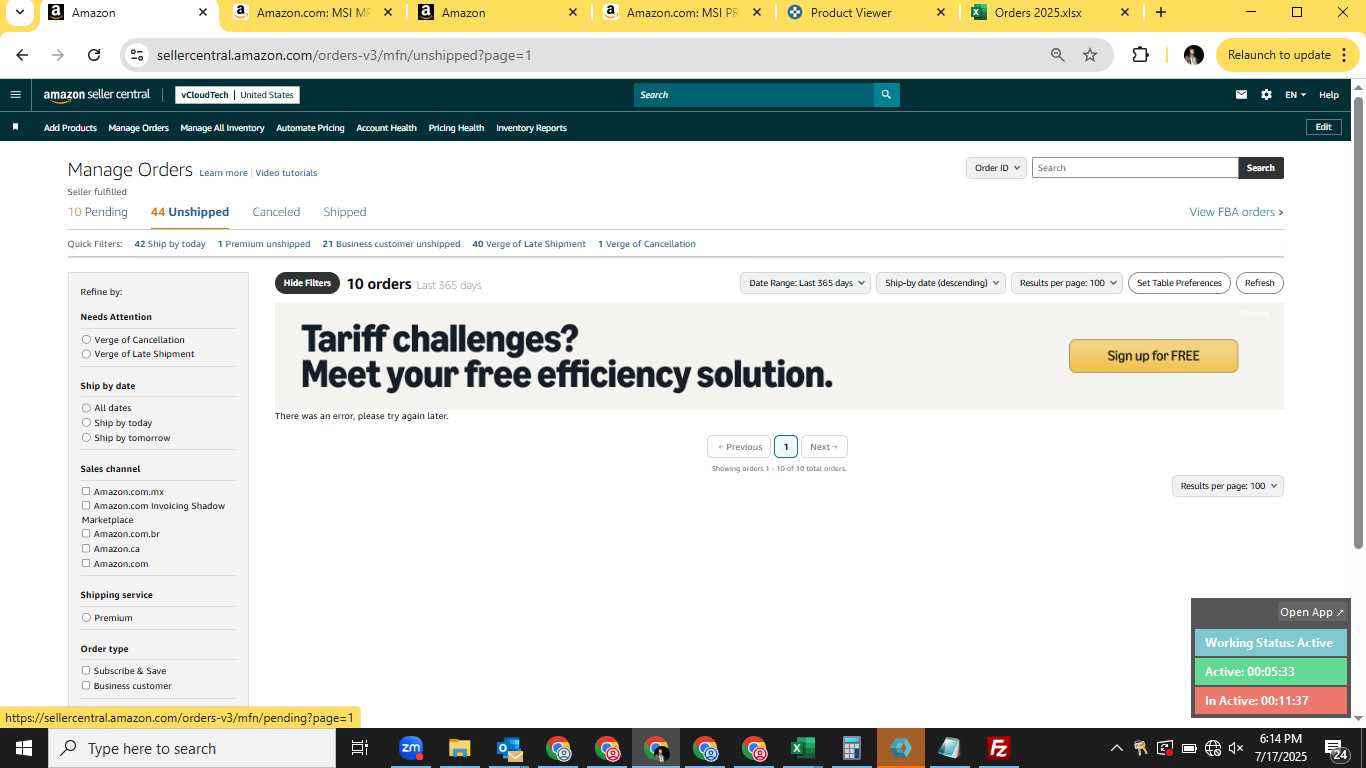Select All dates radio button
Viewport: 1366px width, 768px height.
point(86,408)
